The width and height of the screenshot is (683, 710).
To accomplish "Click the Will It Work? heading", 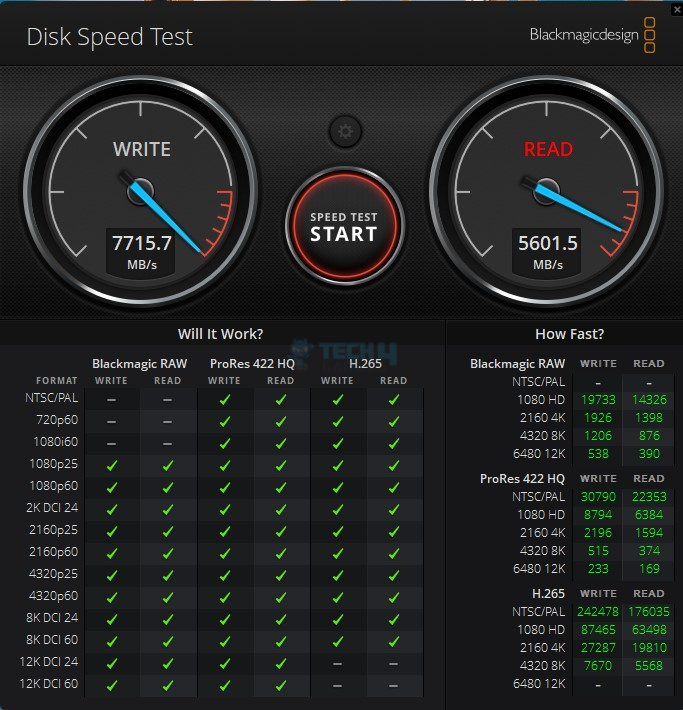I will click(x=220, y=334).
